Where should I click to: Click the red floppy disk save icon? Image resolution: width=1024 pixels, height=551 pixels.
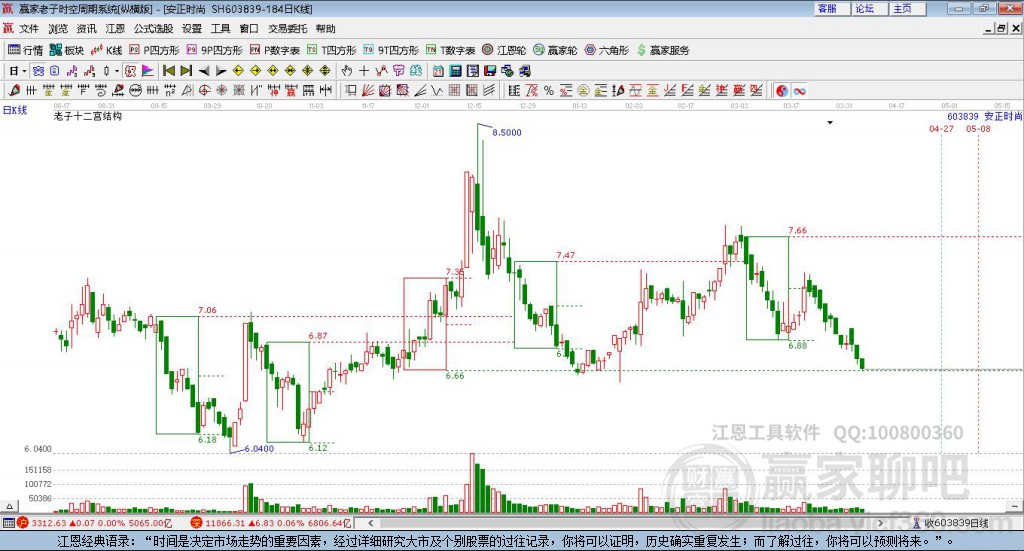[x=490, y=71]
